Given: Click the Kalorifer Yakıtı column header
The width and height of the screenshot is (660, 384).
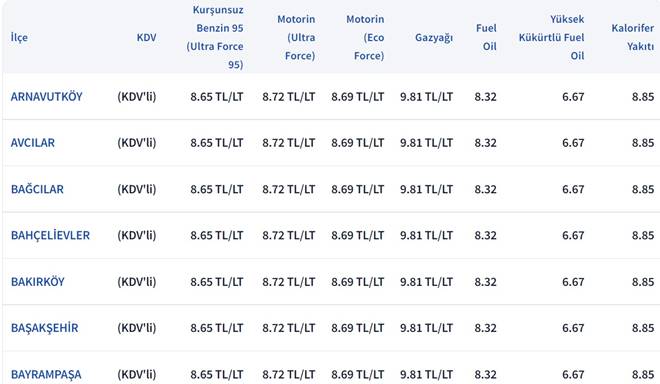Looking at the screenshot, I should [x=633, y=37].
